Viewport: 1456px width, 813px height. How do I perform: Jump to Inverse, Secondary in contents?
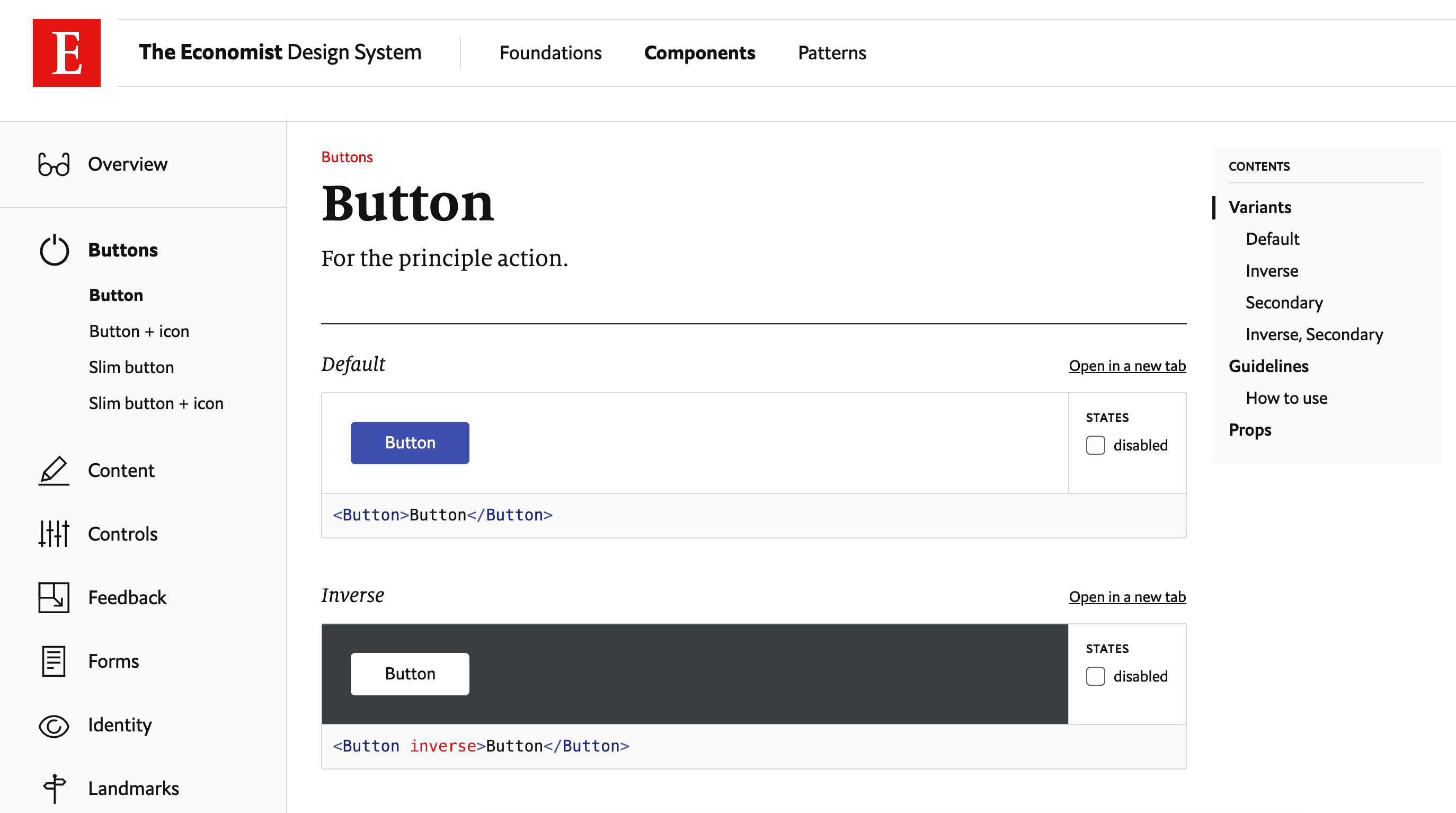pyautogui.click(x=1313, y=334)
